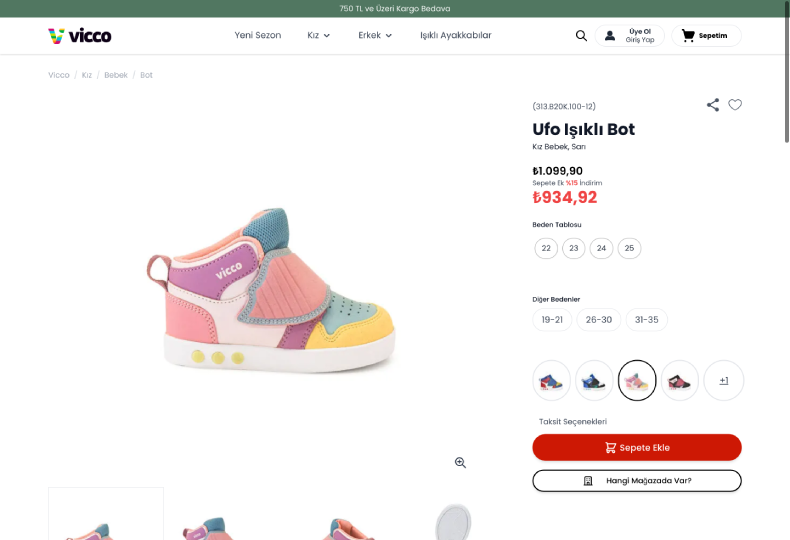Add product to favorites with heart icon

735,105
